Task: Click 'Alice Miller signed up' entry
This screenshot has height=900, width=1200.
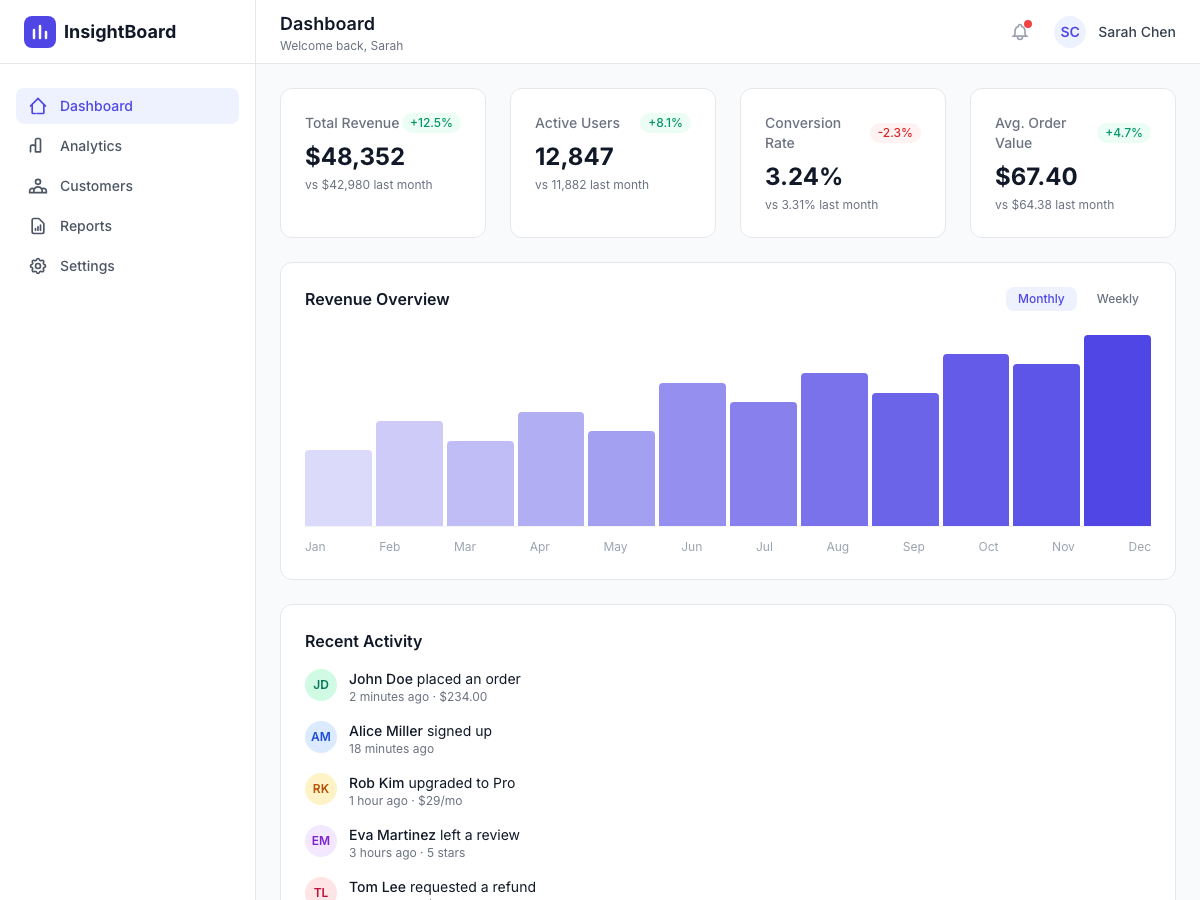Action: [x=420, y=731]
